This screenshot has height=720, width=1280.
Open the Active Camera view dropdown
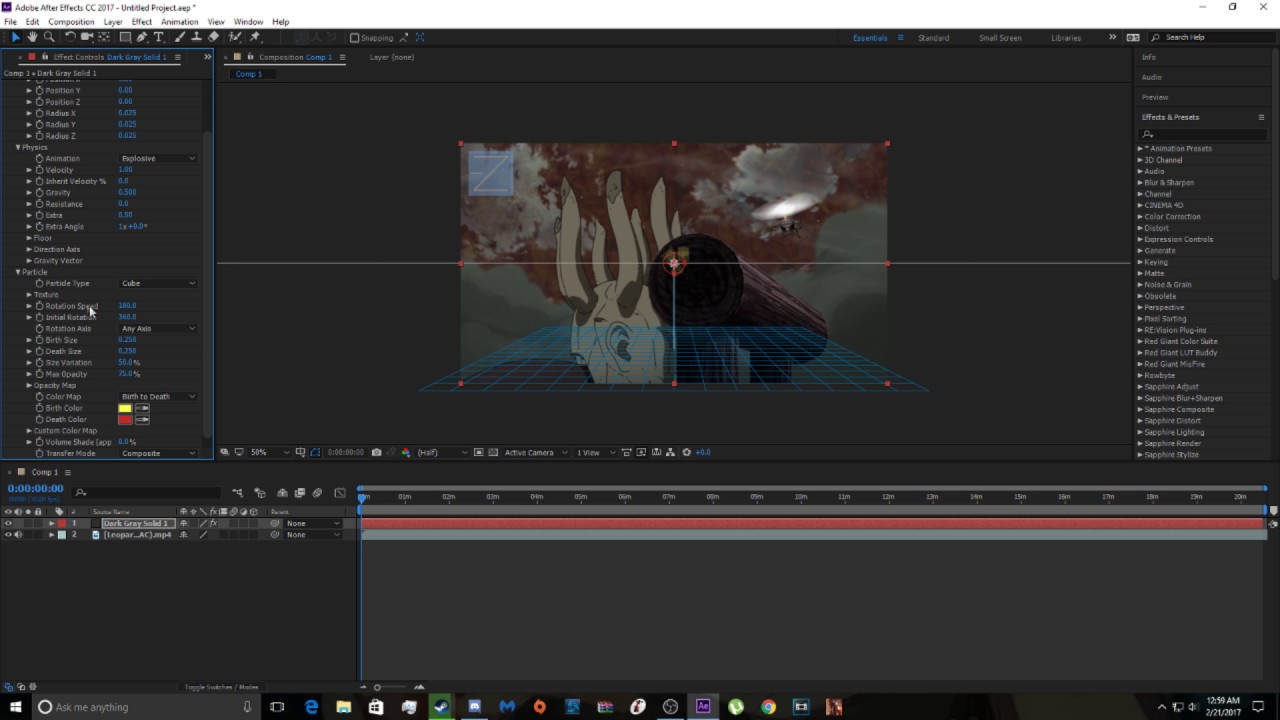pos(534,453)
